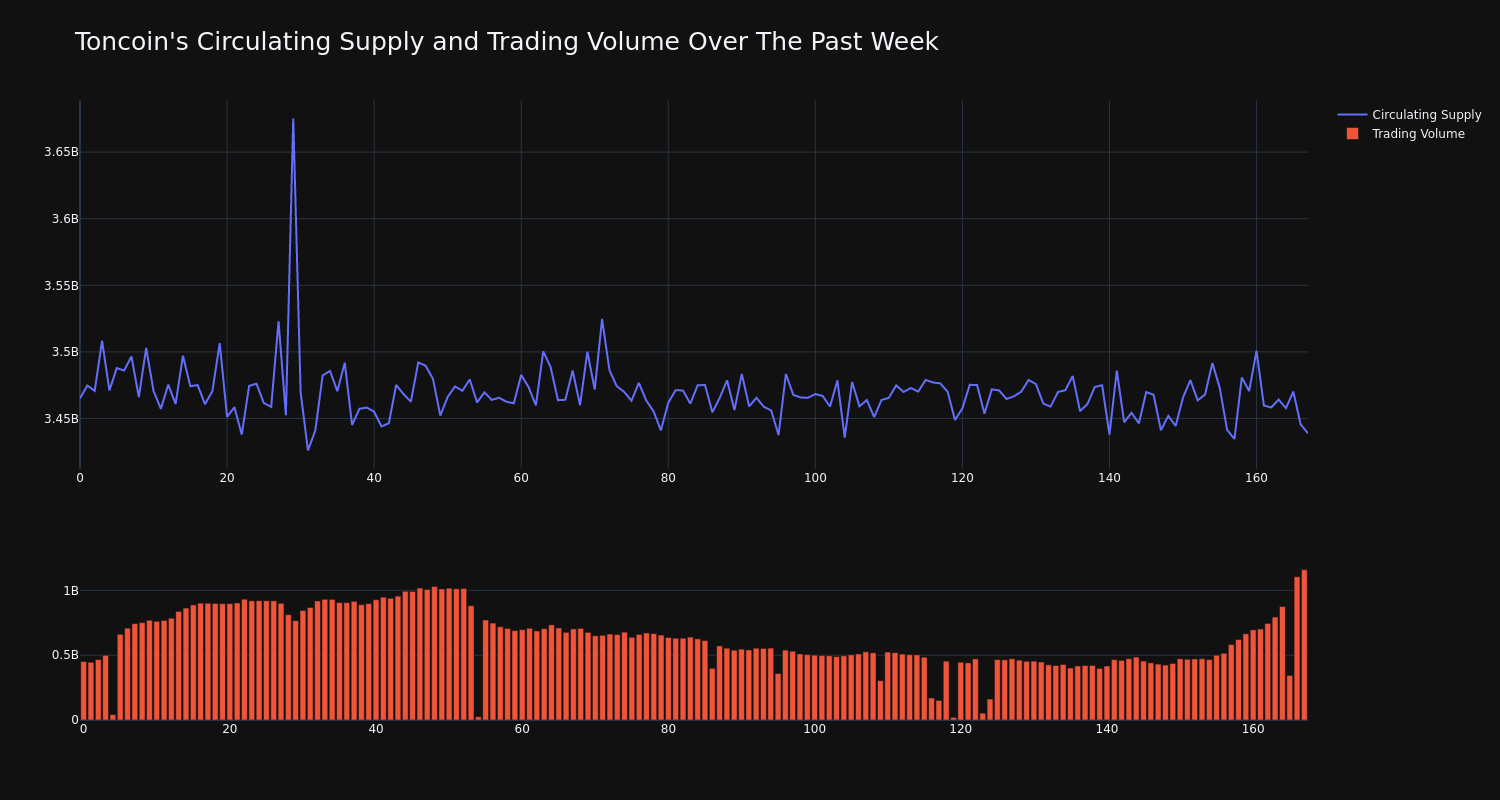Click the 3.55B y-axis label
The height and width of the screenshot is (800, 1500).
[61, 285]
